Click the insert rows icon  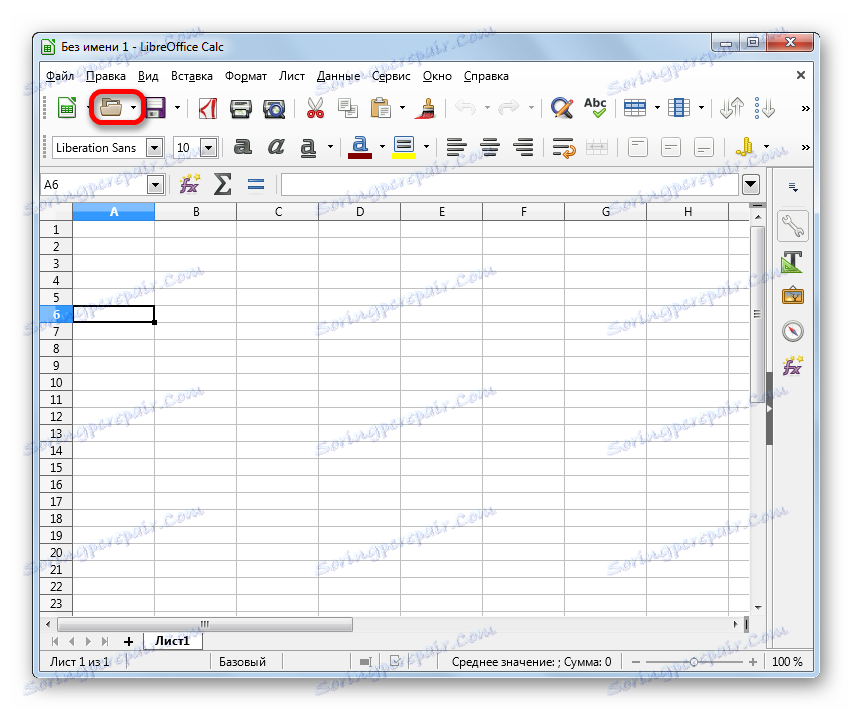pyautogui.click(x=635, y=108)
